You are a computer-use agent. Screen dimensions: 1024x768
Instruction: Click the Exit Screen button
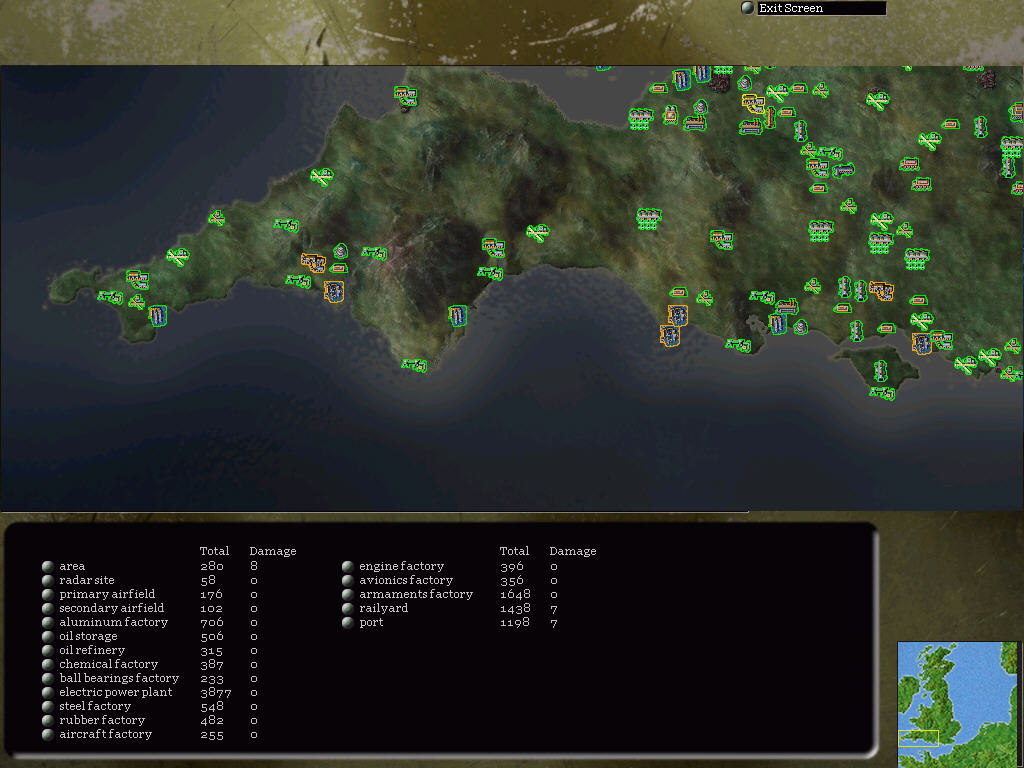pyautogui.click(x=814, y=8)
